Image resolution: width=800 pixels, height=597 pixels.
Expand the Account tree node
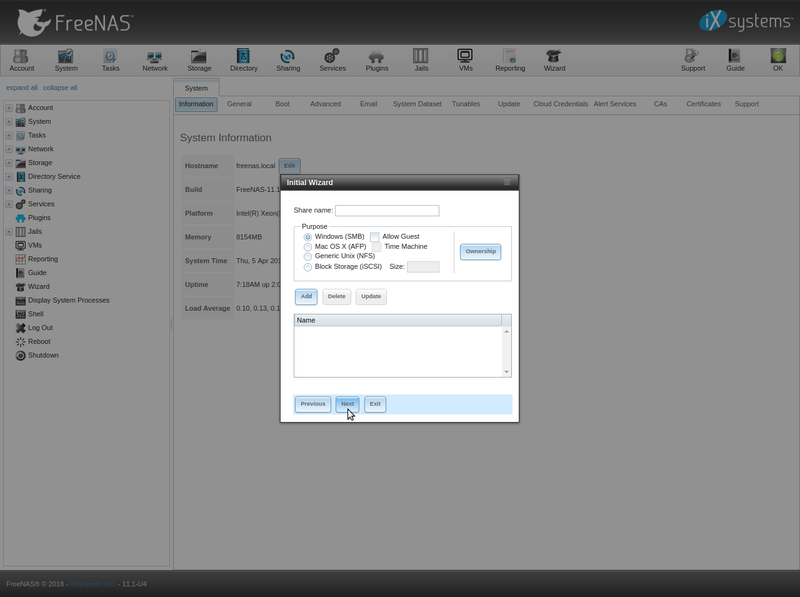9,108
